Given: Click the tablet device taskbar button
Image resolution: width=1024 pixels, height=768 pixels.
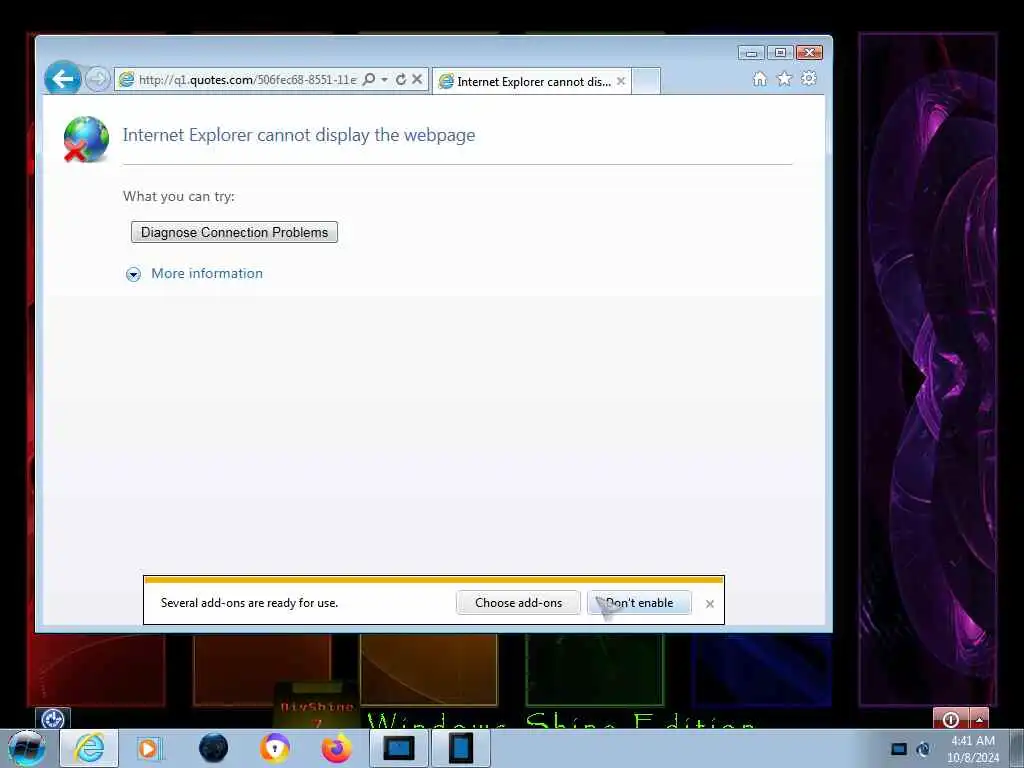Looking at the screenshot, I should tap(460, 748).
